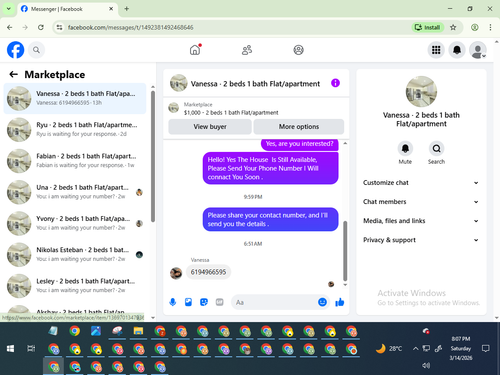Open the Ryu conversation

point(75,129)
